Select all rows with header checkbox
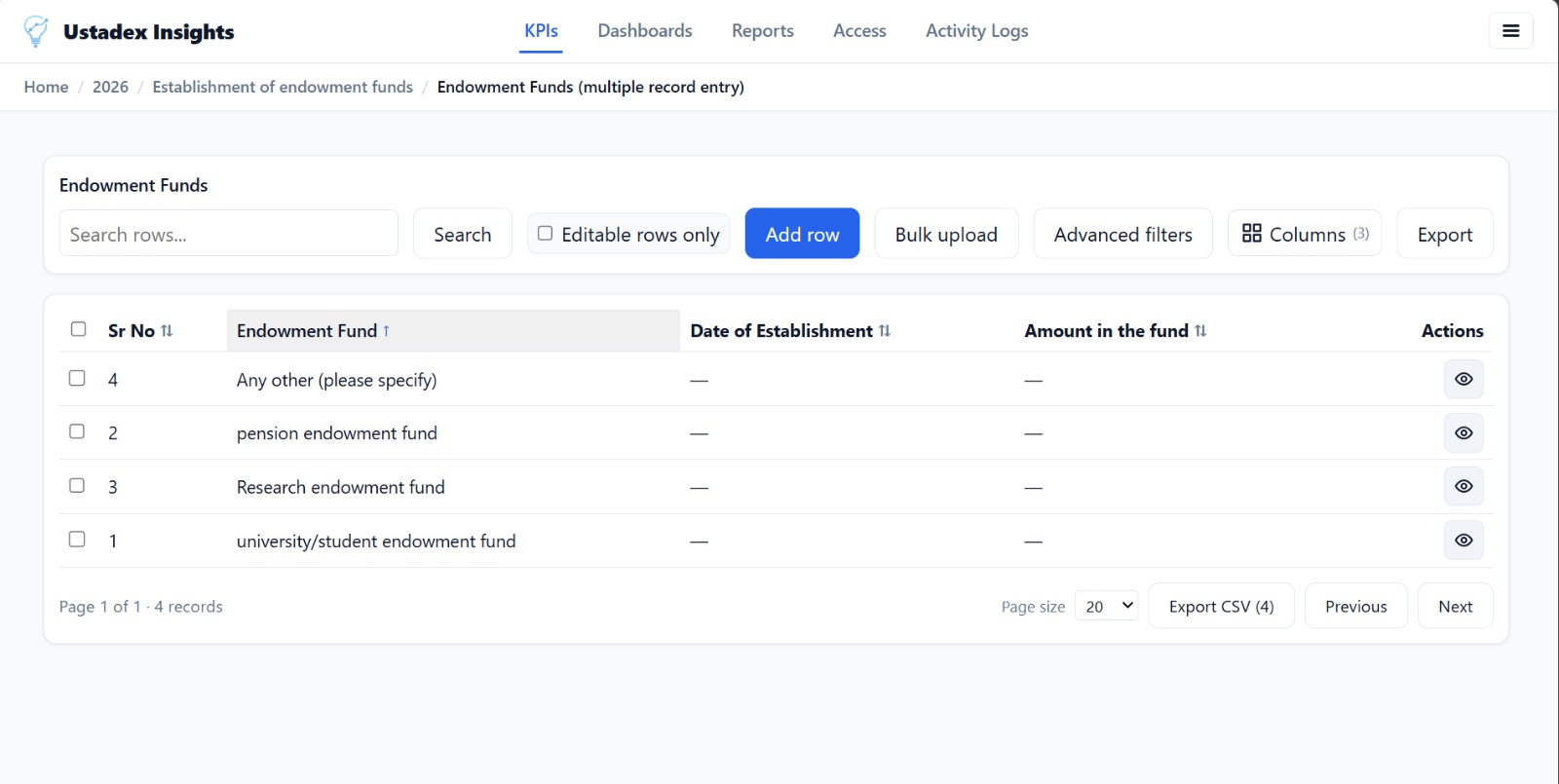The height and width of the screenshot is (784, 1559). point(79,329)
